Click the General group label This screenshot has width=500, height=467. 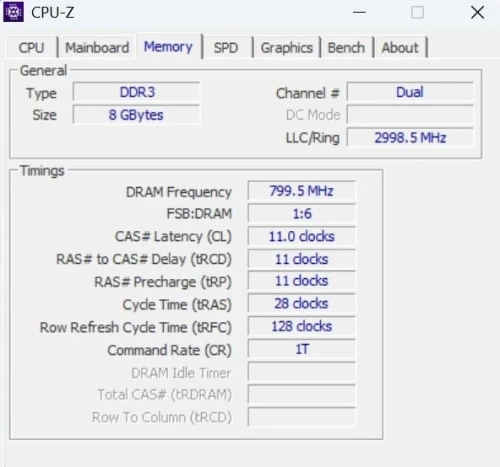coord(43,71)
